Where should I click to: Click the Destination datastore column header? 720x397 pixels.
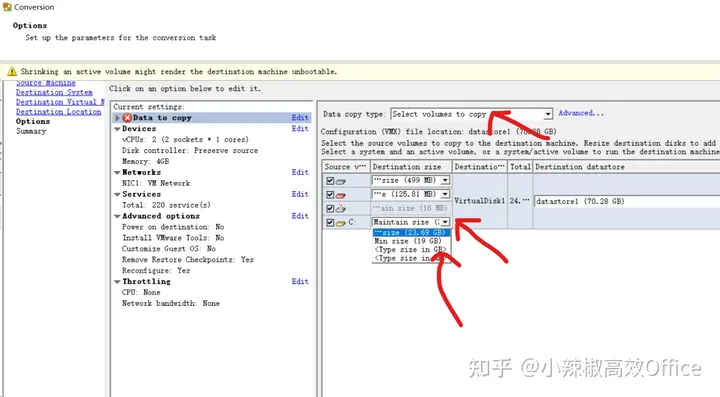(626, 167)
